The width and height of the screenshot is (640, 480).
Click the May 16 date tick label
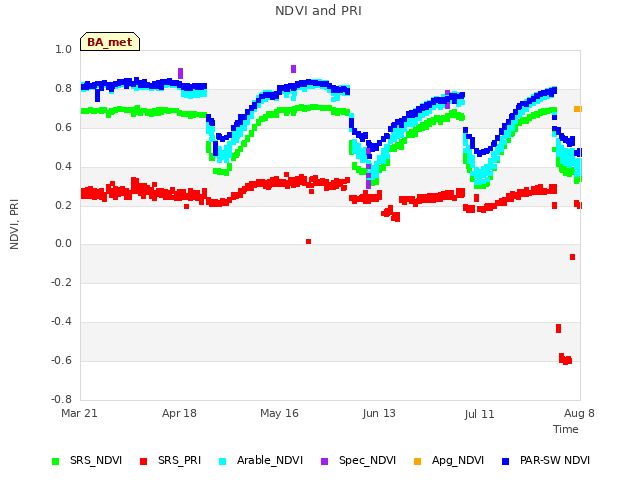[279, 413]
